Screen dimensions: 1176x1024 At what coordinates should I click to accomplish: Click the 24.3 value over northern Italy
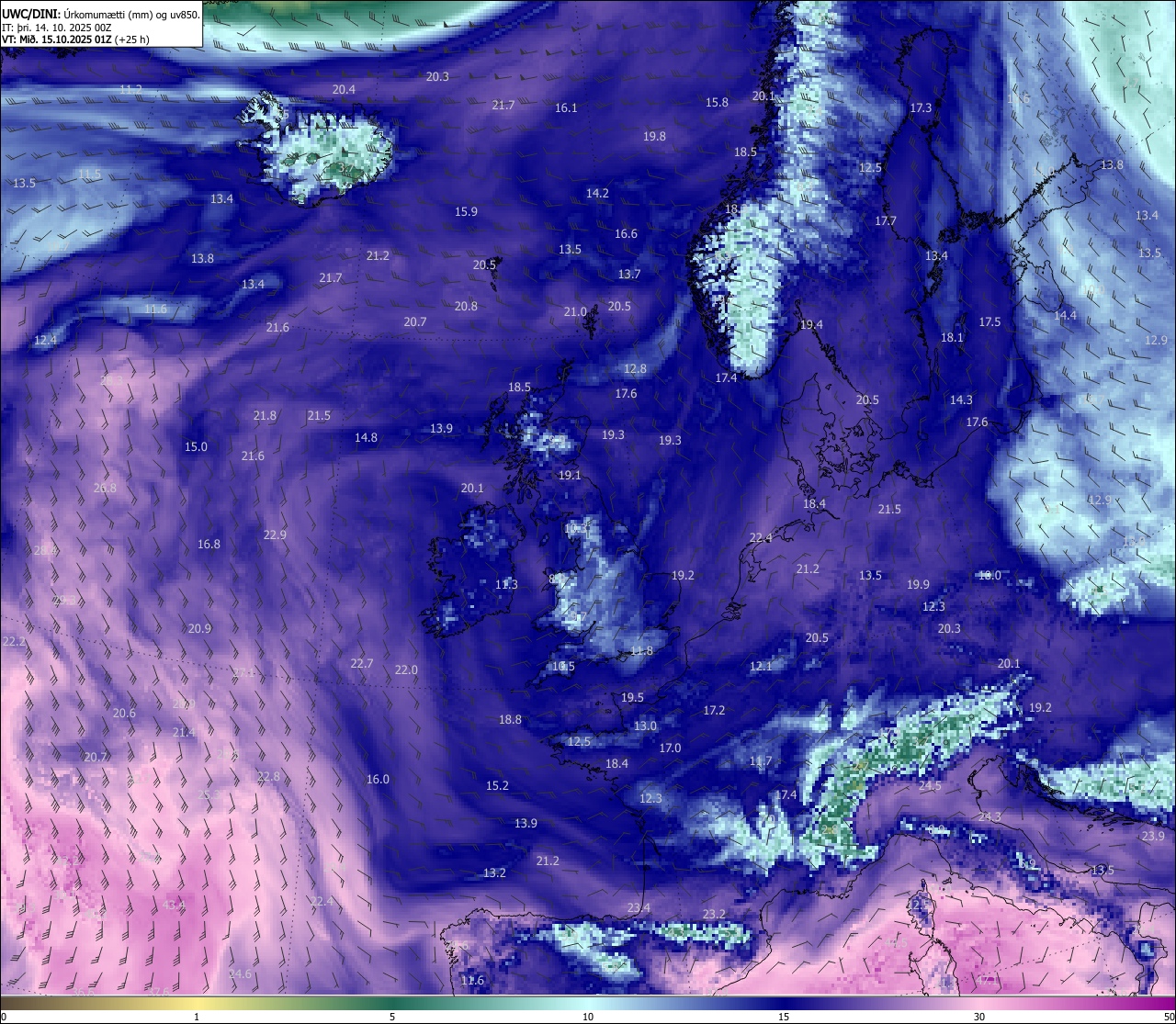click(x=989, y=817)
